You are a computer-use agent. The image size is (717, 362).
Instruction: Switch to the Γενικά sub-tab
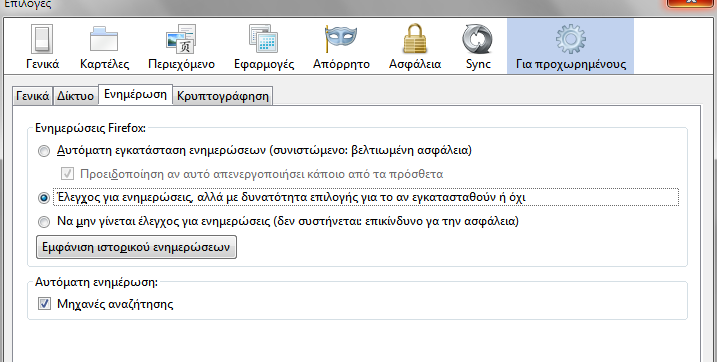pos(32,96)
